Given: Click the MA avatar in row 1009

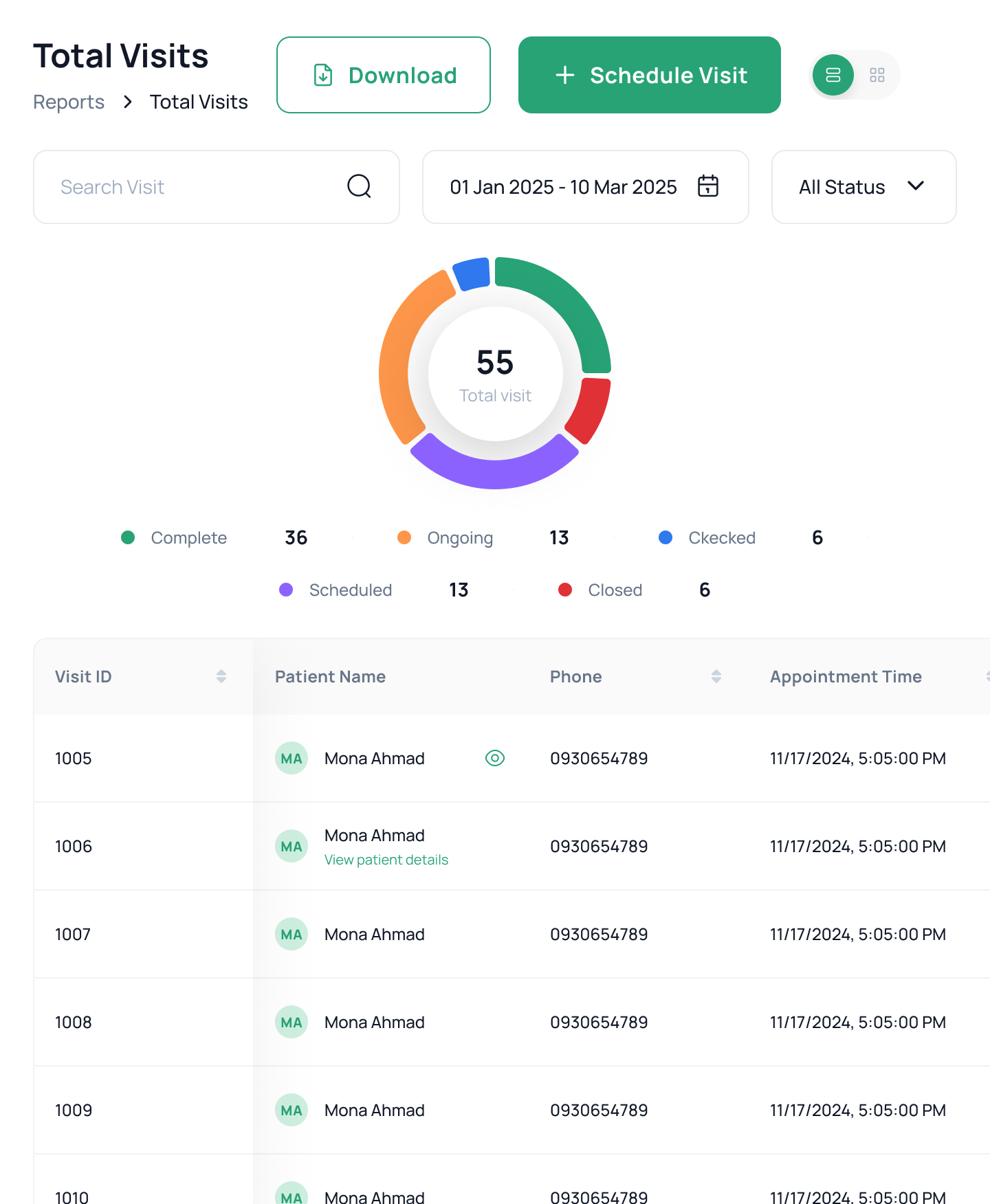Looking at the screenshot, I should point(291,1110).
